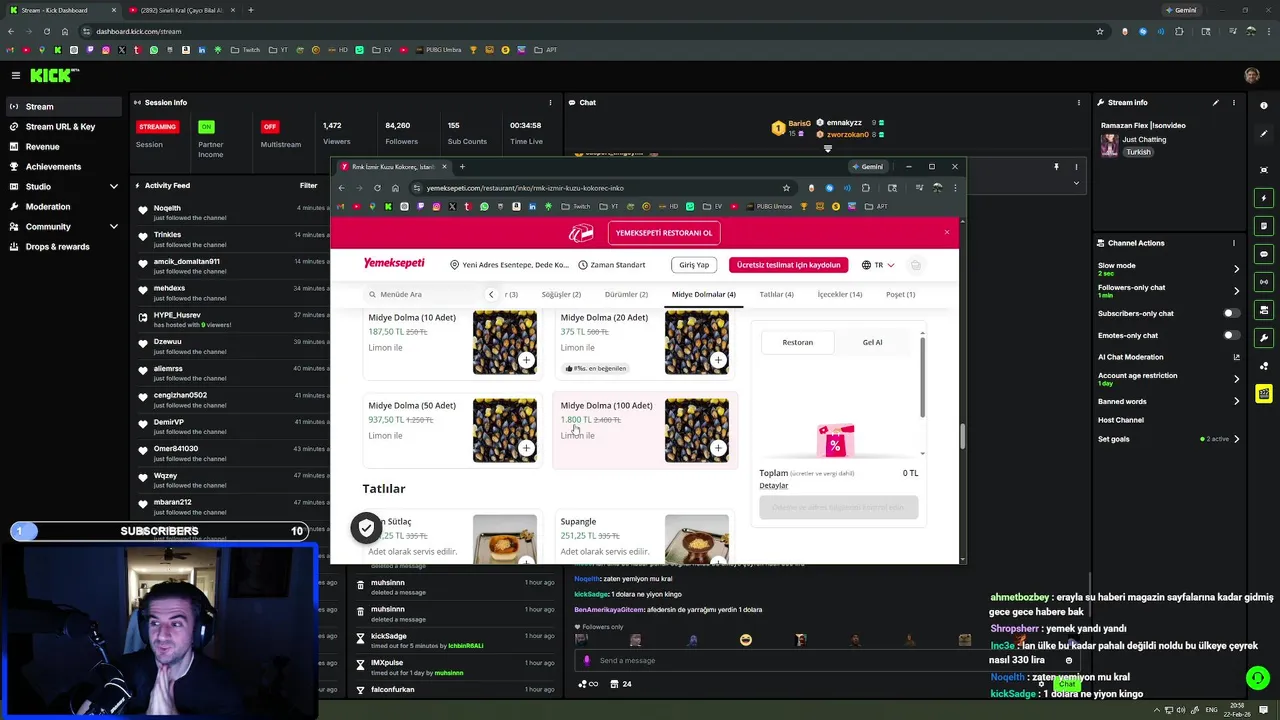Expand the Community sidebar section
1280x720 pixels.
[x=113, y=227]
